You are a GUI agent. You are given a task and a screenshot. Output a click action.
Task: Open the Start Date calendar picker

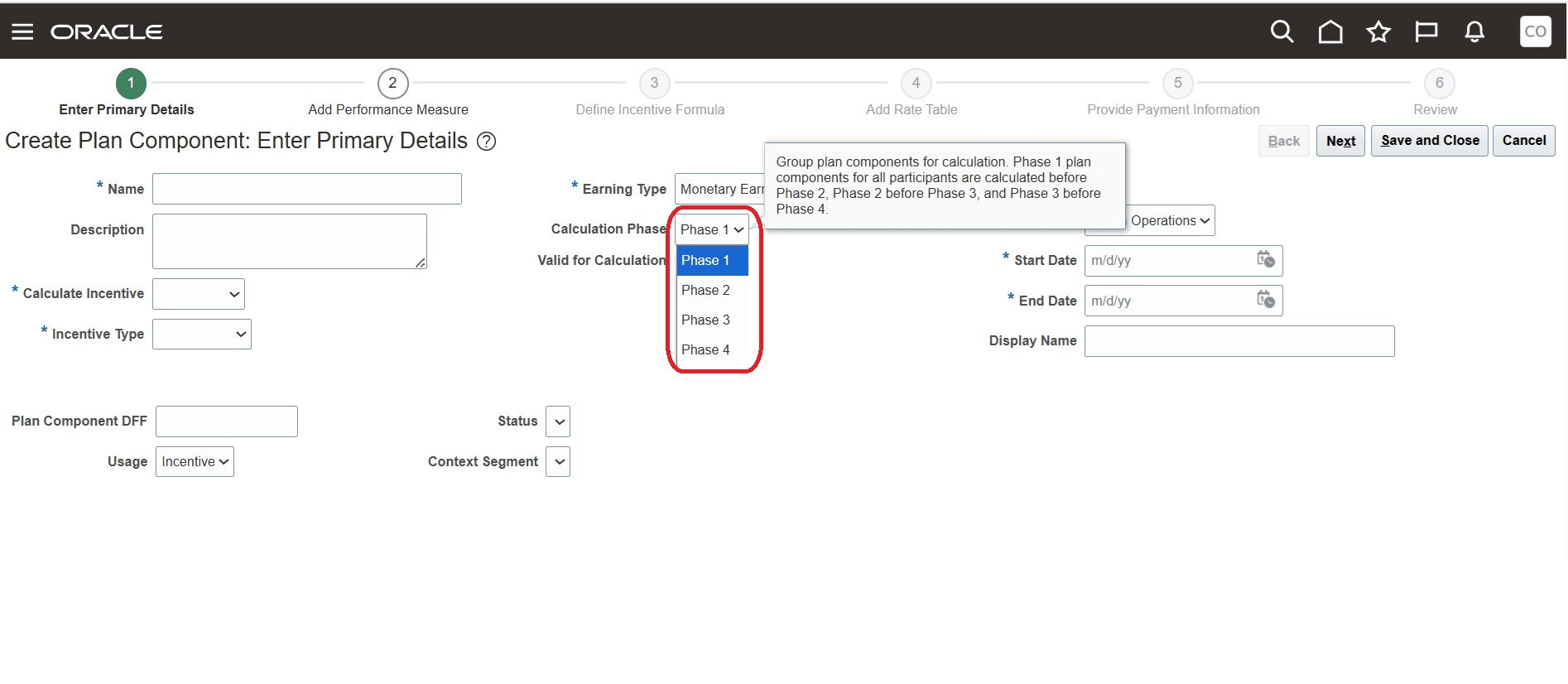tap(1266, 260)
